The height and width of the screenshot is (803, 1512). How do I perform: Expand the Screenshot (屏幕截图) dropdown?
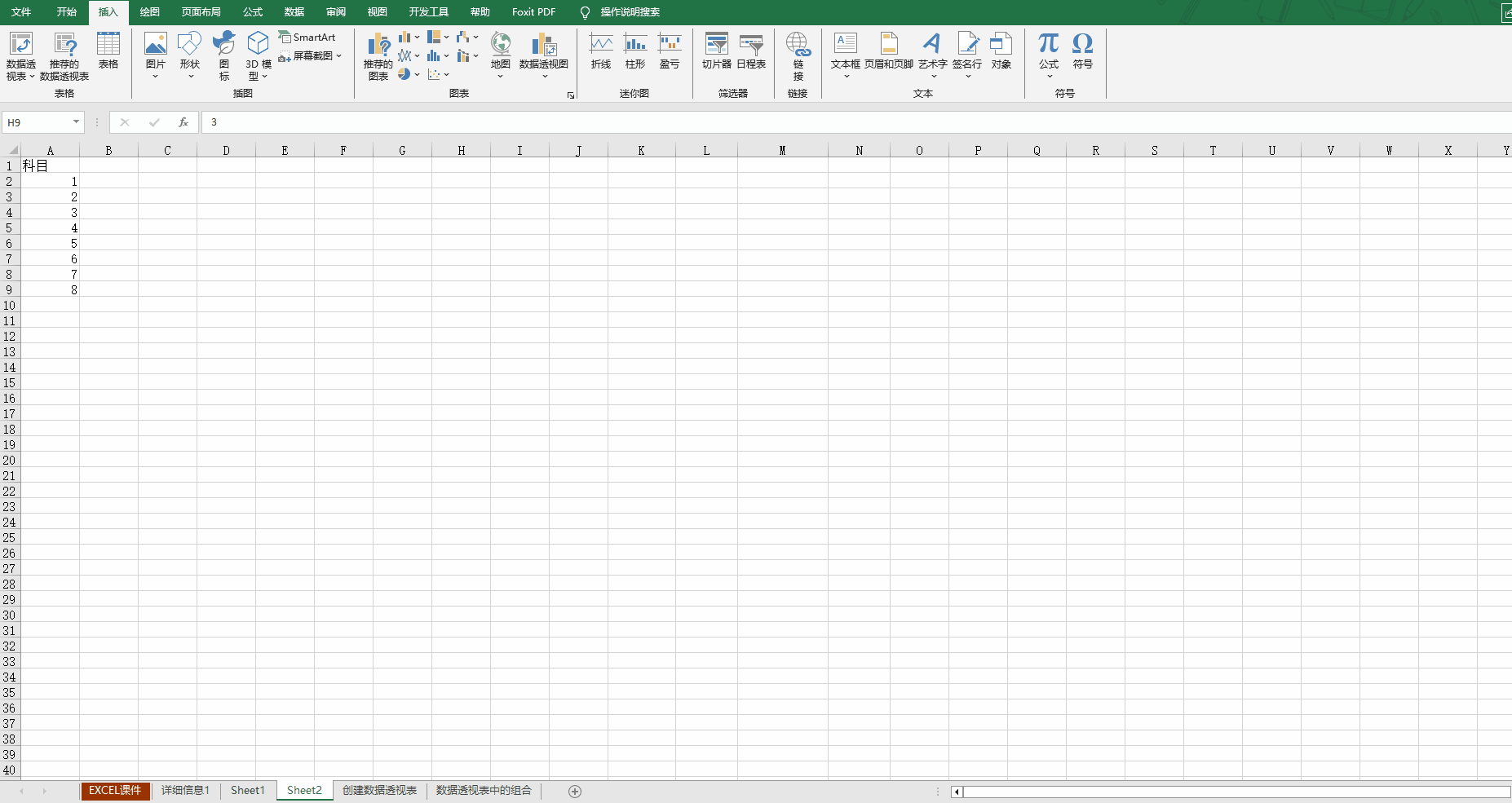(x=338, y=56)
